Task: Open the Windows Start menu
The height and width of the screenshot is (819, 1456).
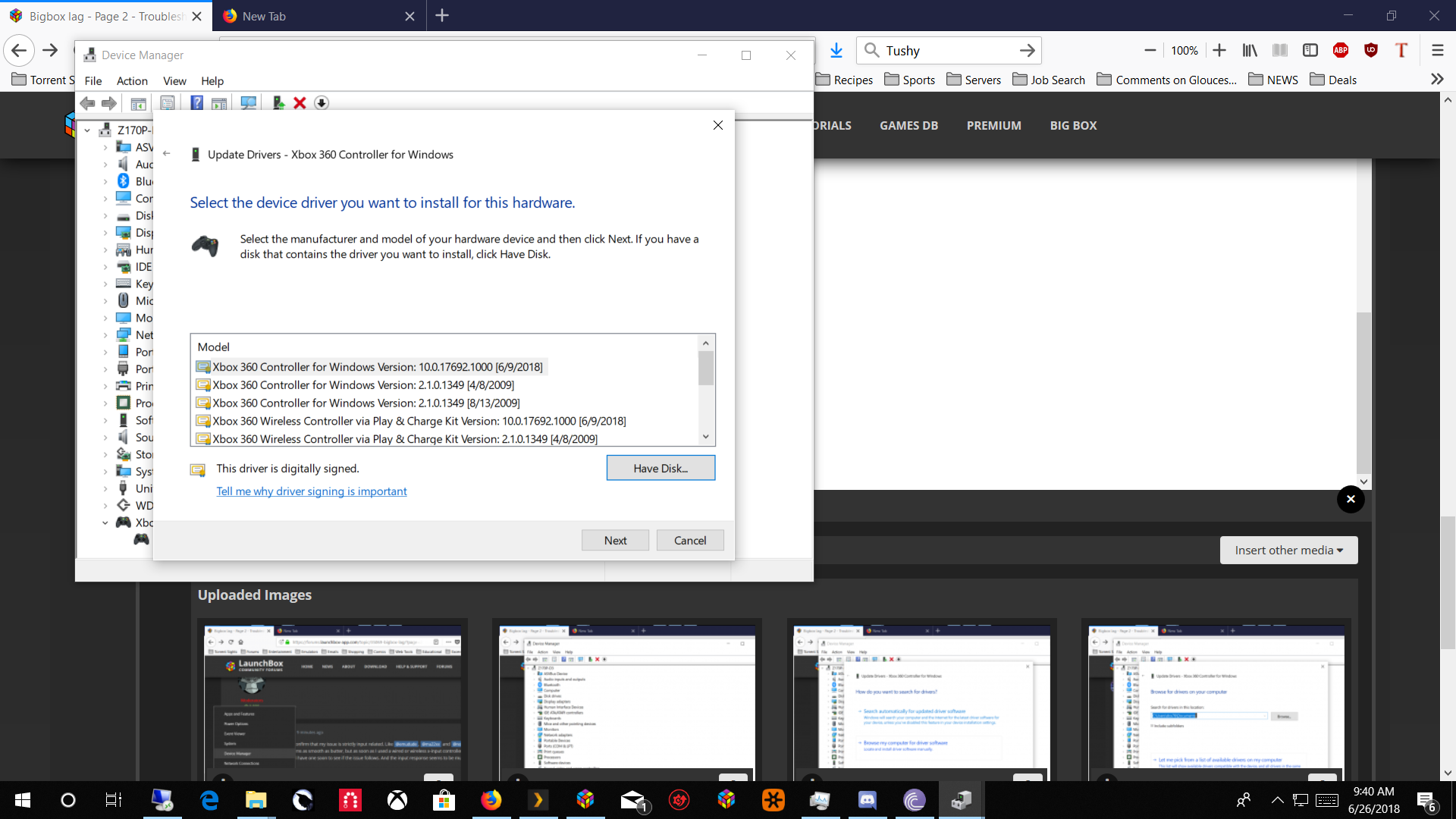Action: pyautogui.click(x=23, y=800)
